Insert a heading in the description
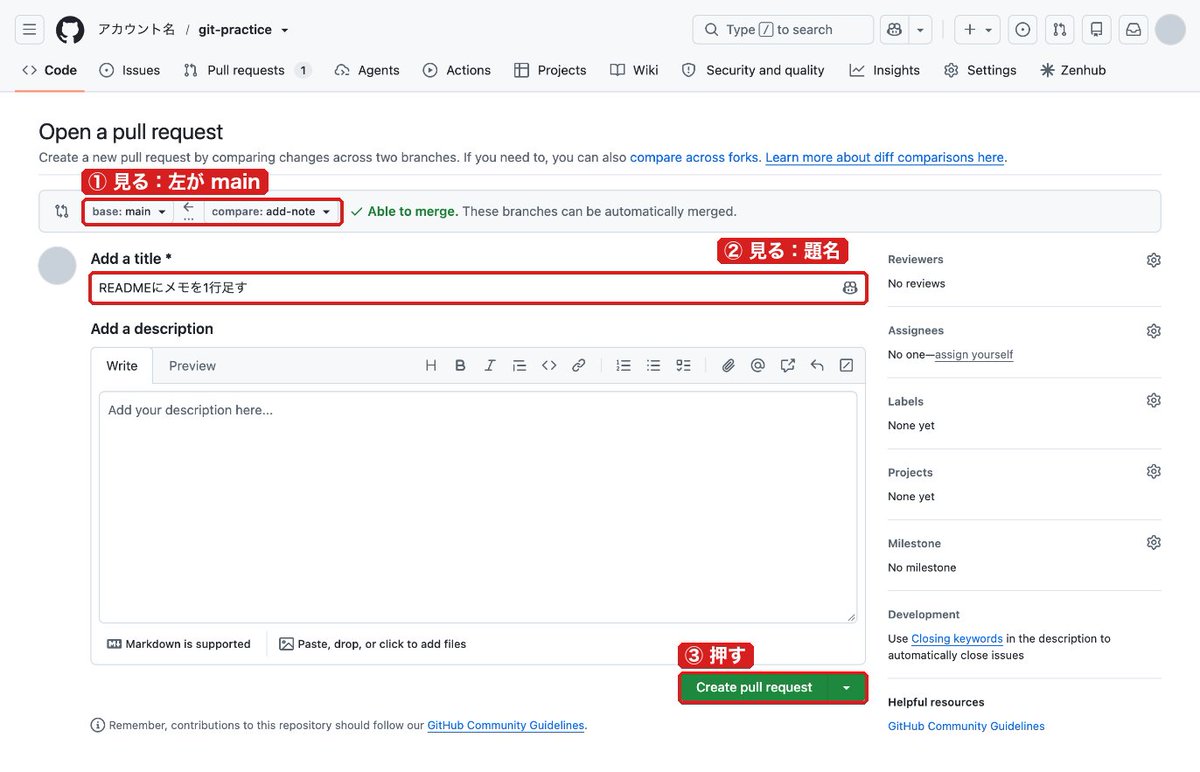 [431, 366]
